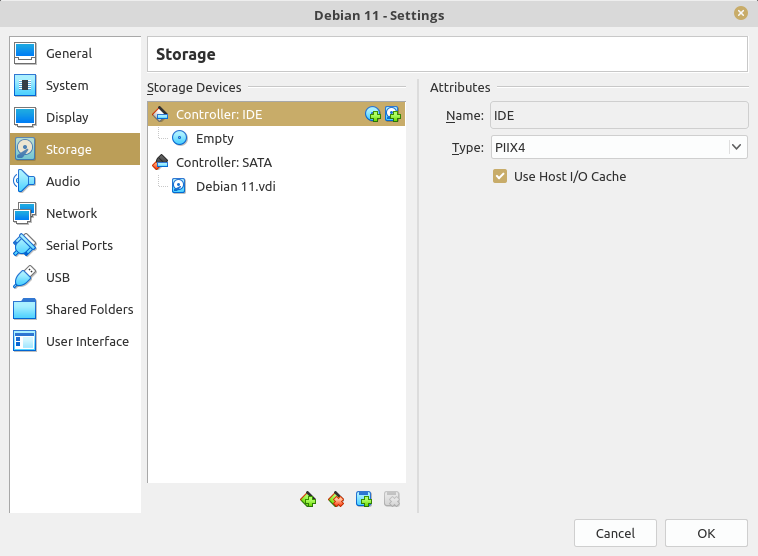The height and width of the screenshot is (556, 758).
Task: Select the Storage category in sidebar
Action: pos(75,149)
